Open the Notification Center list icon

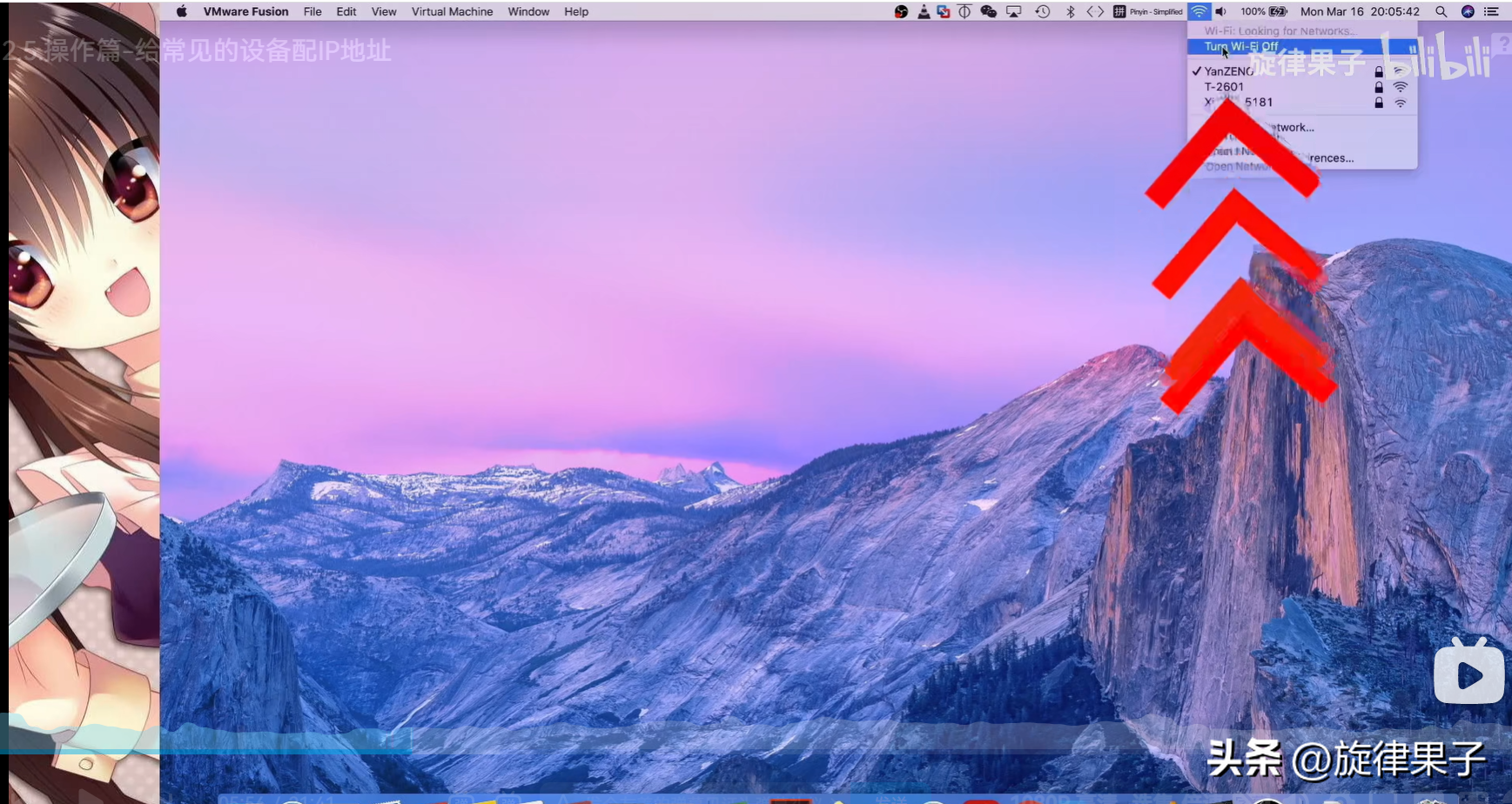click(x=1491, y=11)
